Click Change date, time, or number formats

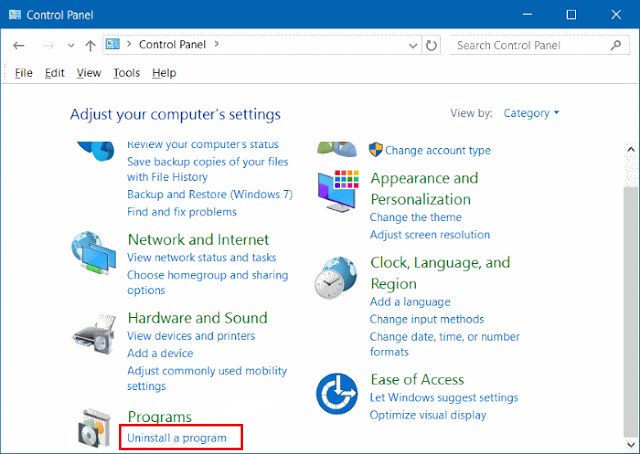click(444, 344)
